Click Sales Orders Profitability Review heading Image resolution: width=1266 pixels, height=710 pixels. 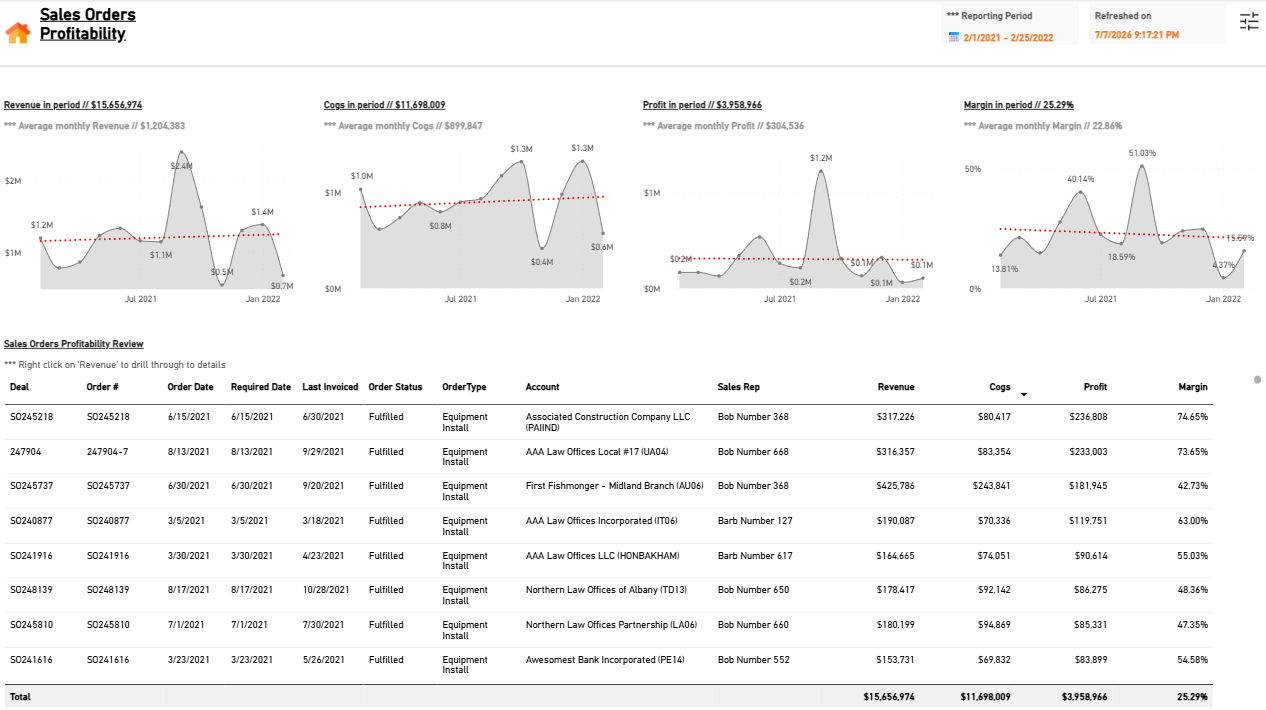pos(74,344)
